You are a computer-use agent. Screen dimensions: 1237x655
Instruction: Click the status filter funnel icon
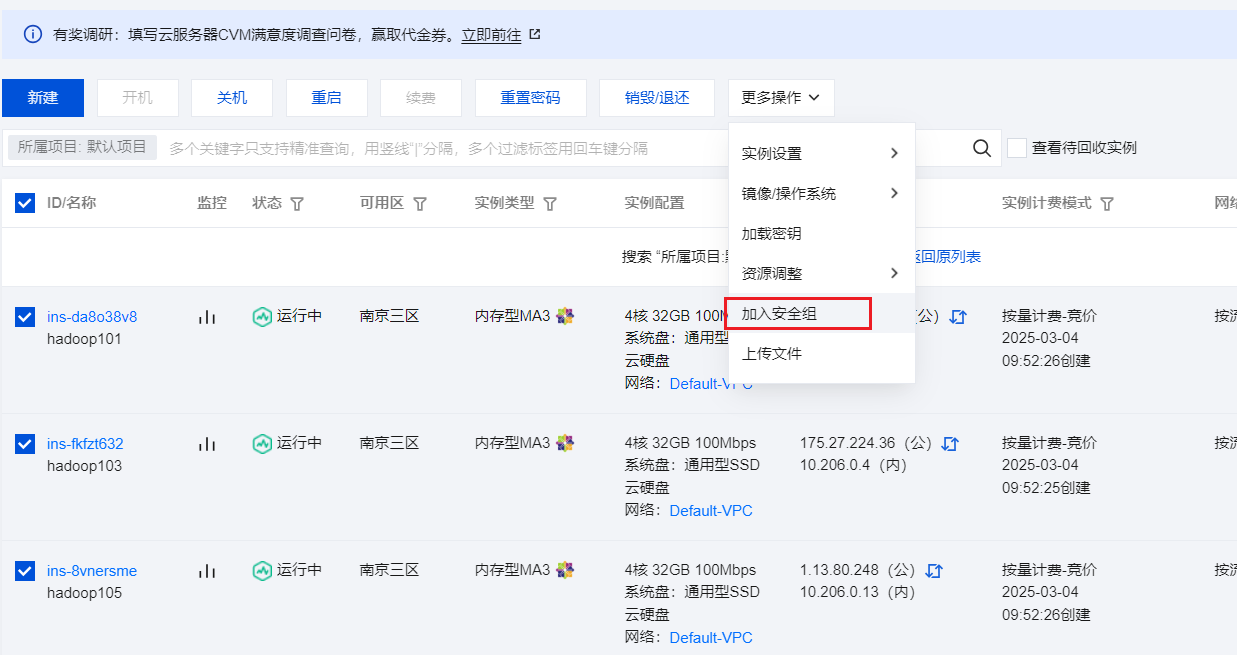pos(296,204)
